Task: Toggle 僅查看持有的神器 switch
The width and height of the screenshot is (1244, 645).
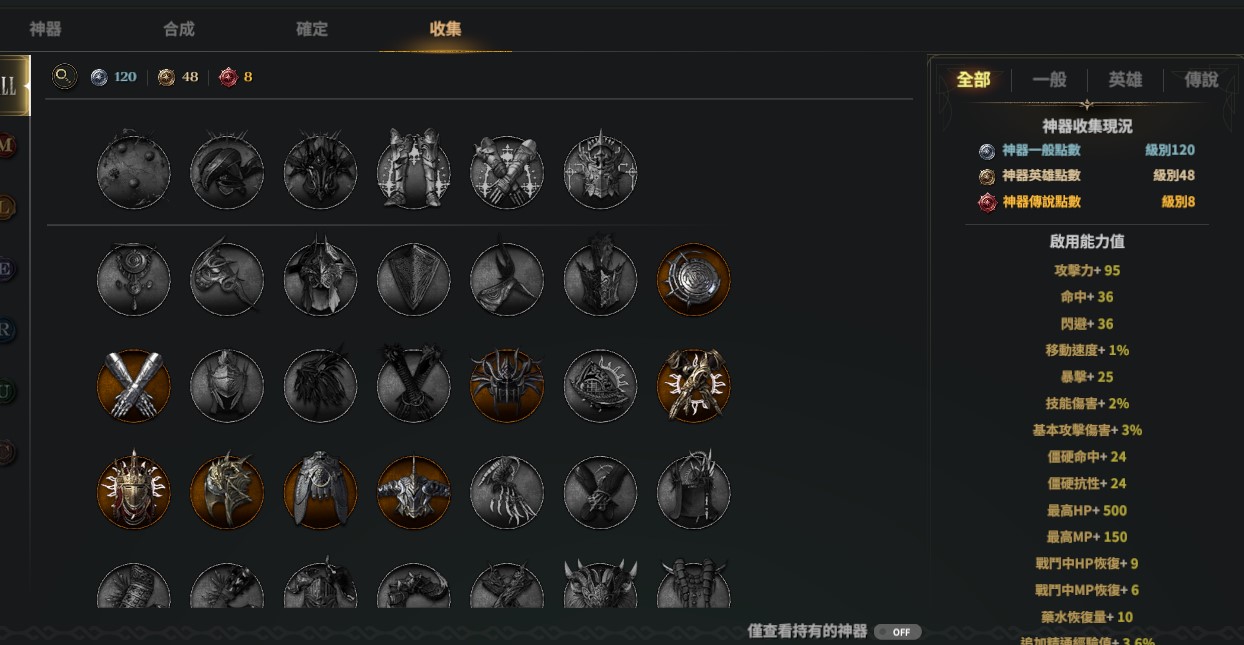Action: point(897,632)
